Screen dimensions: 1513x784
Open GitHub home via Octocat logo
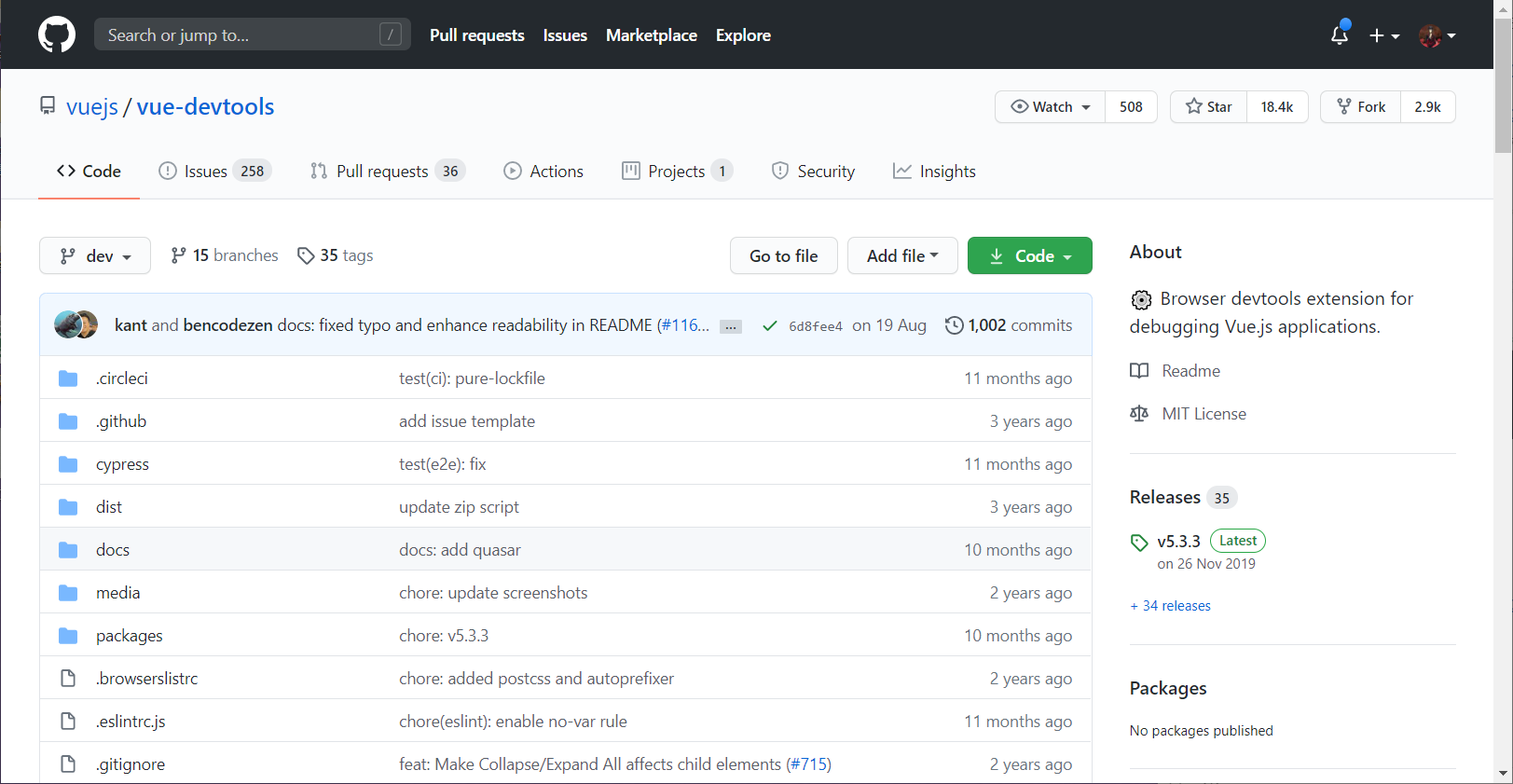coord(57,34)
